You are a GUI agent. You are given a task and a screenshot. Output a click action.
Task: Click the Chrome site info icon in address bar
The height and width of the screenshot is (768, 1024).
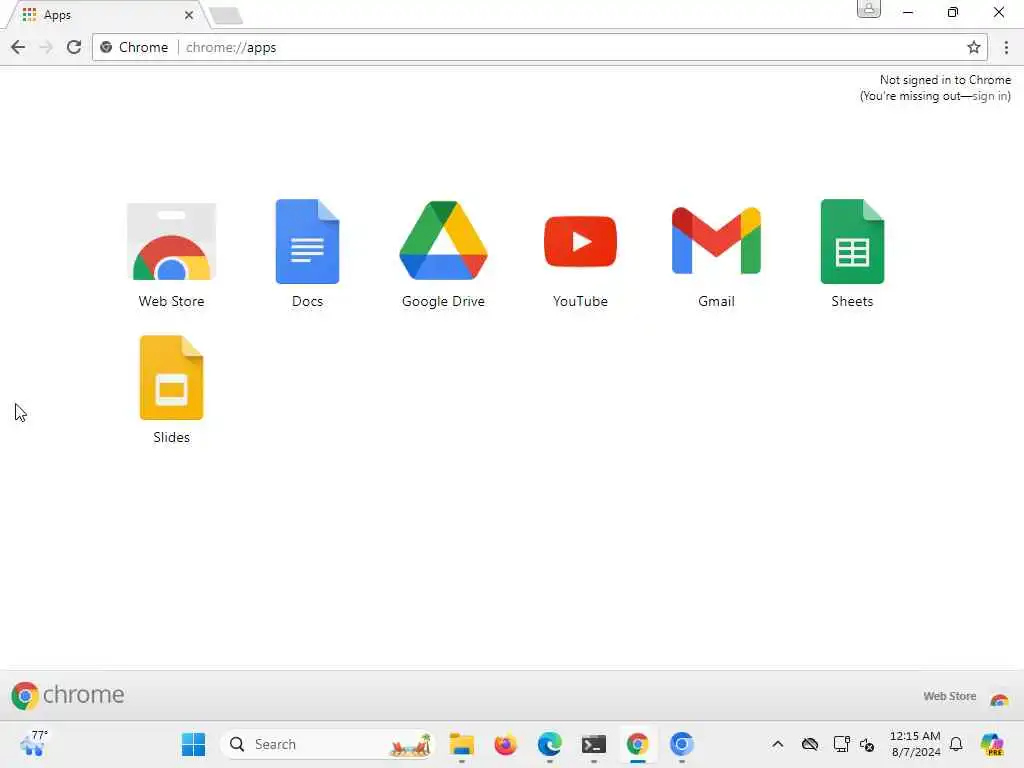(x=106, y=47)
